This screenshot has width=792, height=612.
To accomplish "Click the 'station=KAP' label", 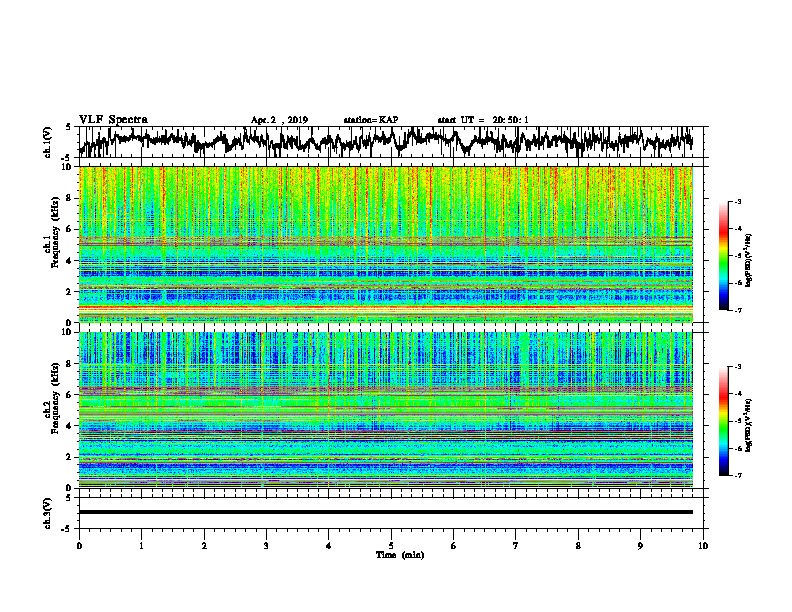I will [371, 120].
